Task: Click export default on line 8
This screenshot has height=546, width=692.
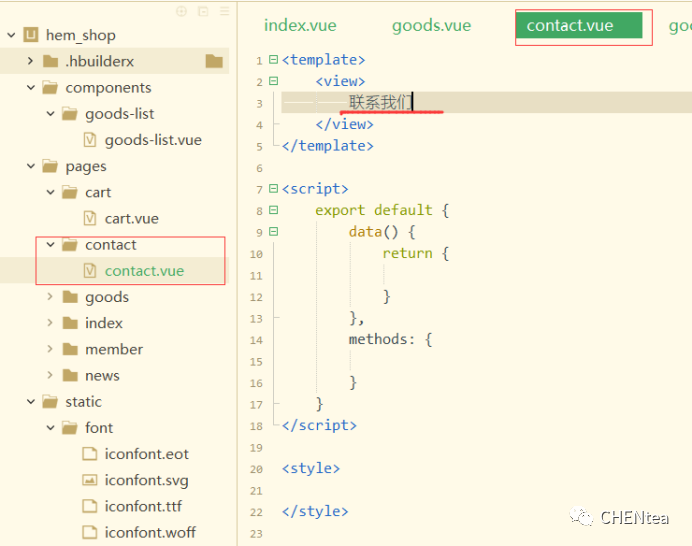Action: (x=374, y=210)
